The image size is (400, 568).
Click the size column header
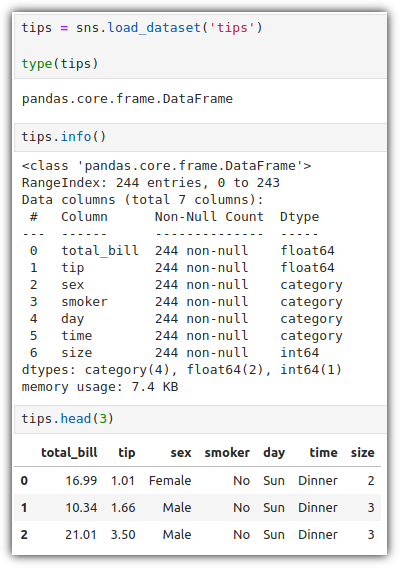(362, 452)
